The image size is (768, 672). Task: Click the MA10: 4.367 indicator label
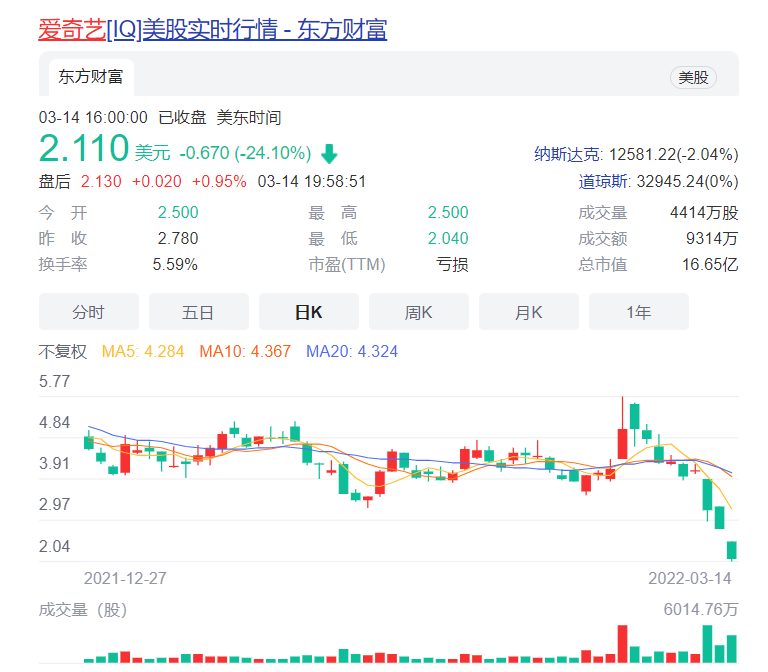(x=245, y=351)
